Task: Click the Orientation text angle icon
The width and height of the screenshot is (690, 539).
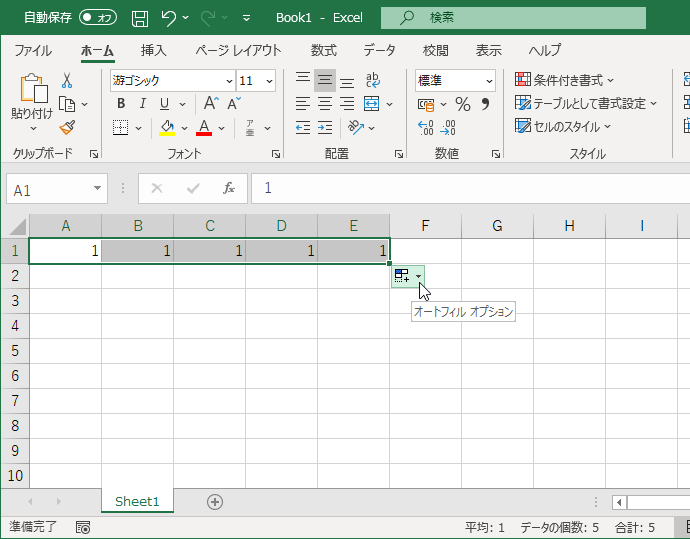Action: pyautogui.click(x=356, y=128)
